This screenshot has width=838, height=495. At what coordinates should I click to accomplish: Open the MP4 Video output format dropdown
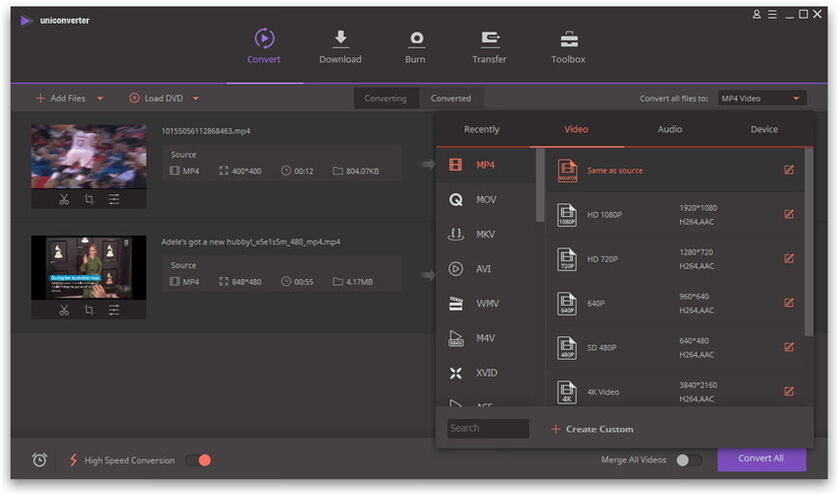click(762, 98)
